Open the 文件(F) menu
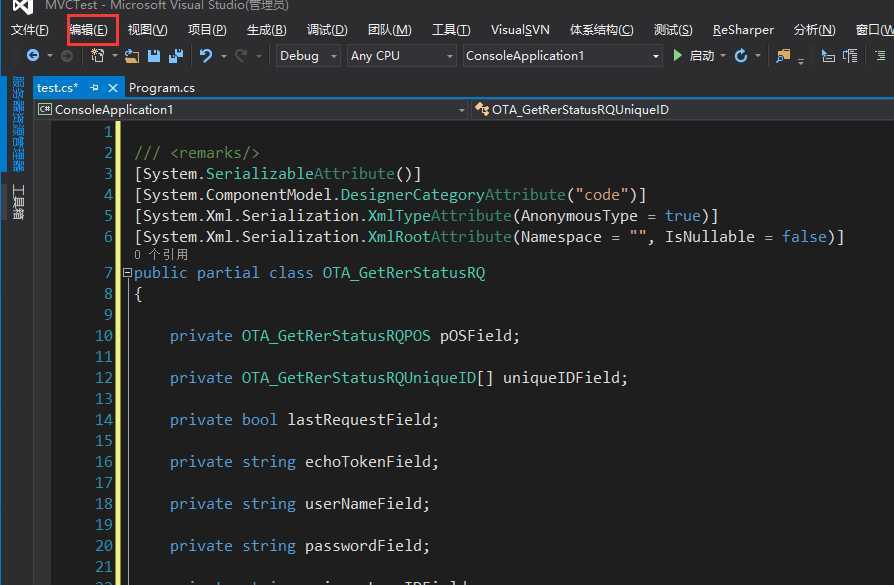The width and height of the screenshot is (894, 585). [x=30, y=30]
